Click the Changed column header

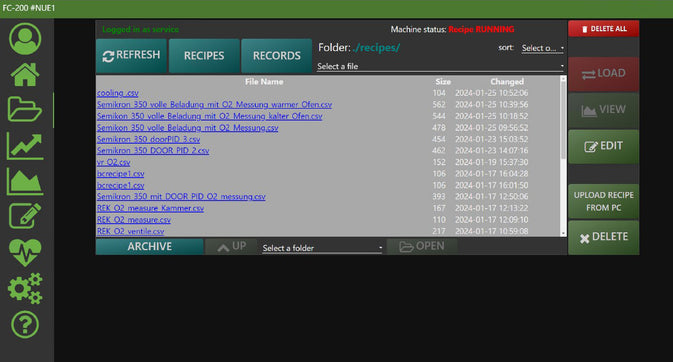pos(507,82)
